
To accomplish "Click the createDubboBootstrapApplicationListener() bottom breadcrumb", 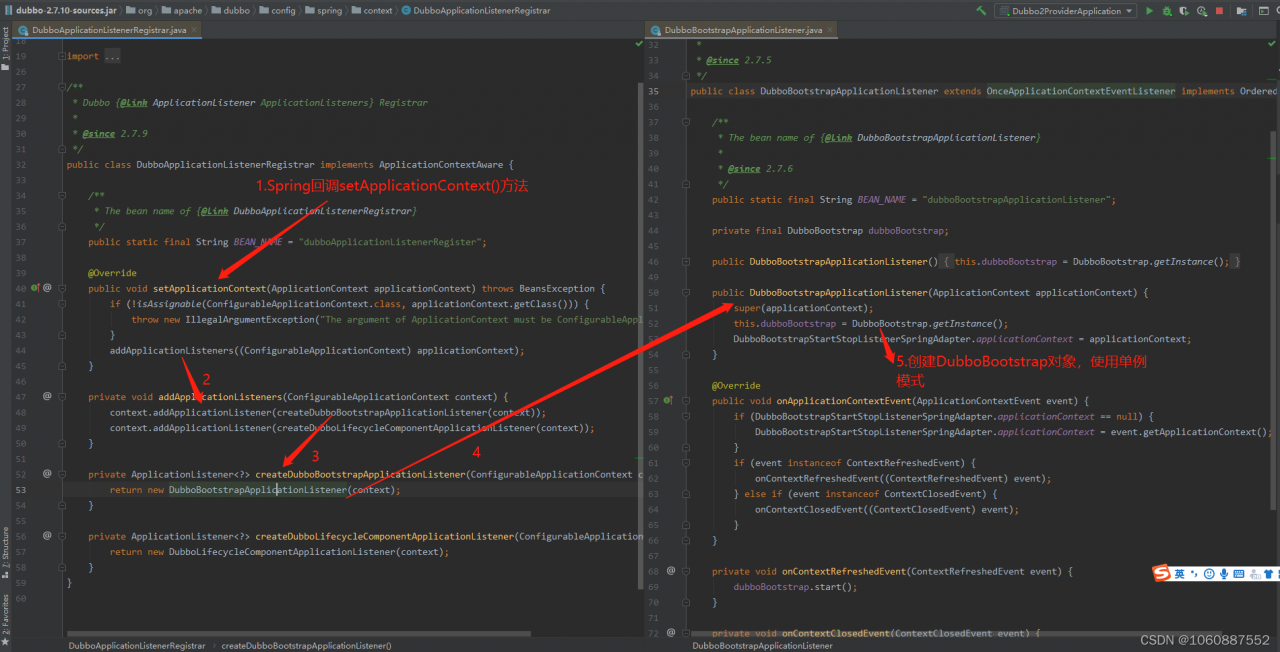I will (x=306, y=646).
